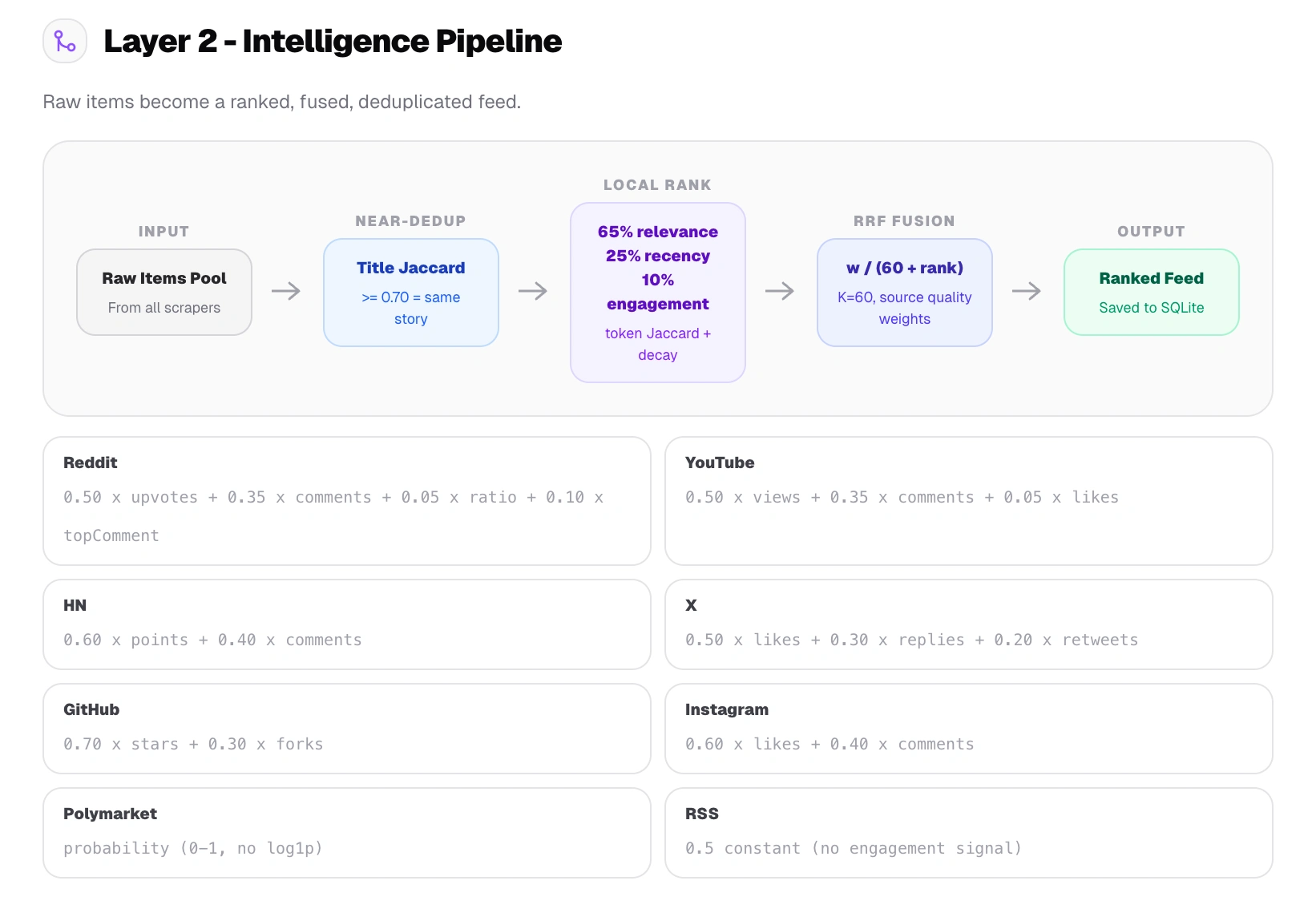Screen dimensions: 1316x917
Task: Select the HN points formula card
Action: [x=347, y=624]
